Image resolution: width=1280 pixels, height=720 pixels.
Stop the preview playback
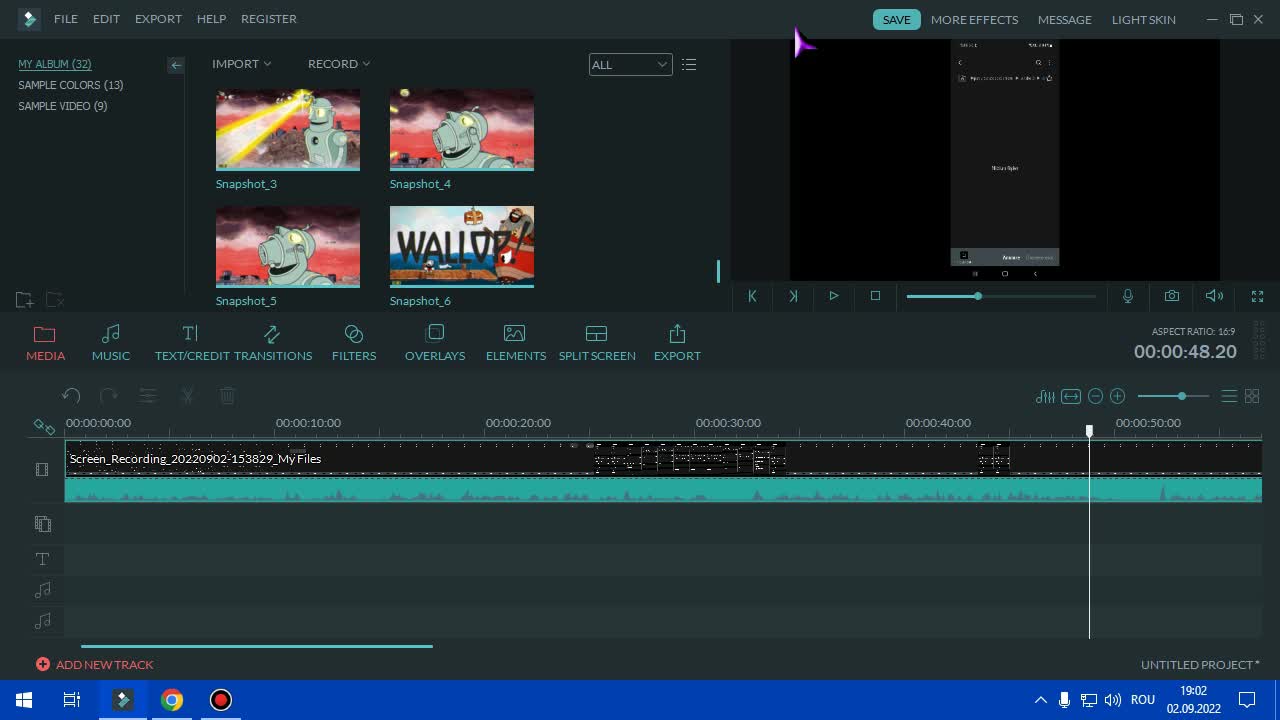875,296
